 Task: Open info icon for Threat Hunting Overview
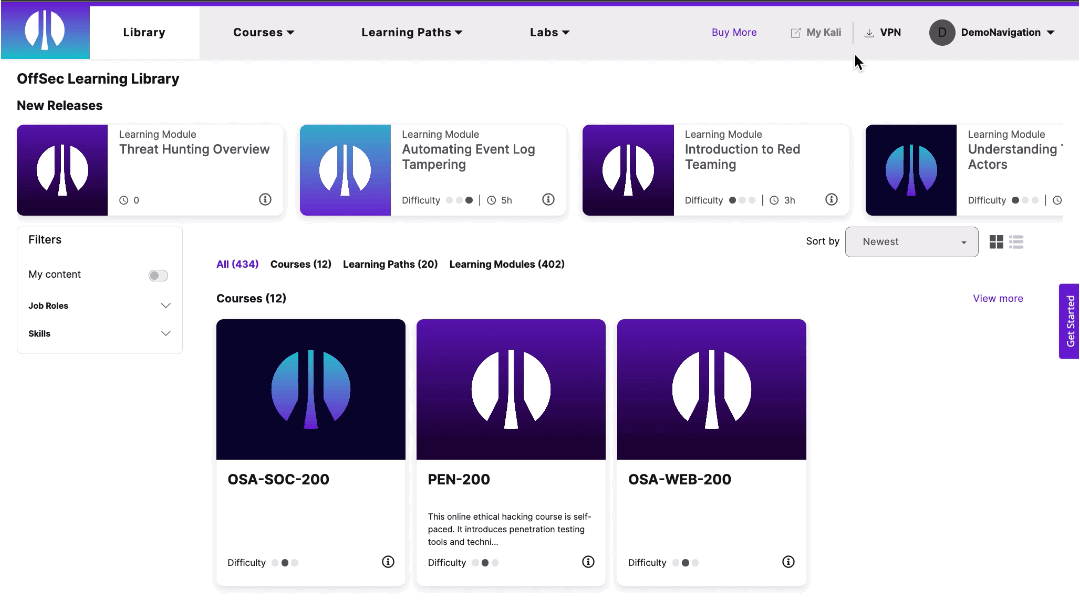tap(265, 200)
